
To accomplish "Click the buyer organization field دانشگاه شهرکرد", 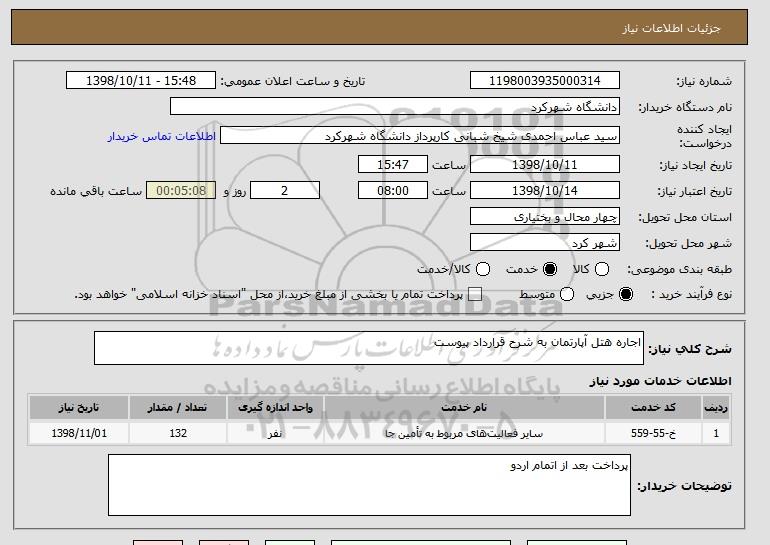I will click(x=395, y=107).
